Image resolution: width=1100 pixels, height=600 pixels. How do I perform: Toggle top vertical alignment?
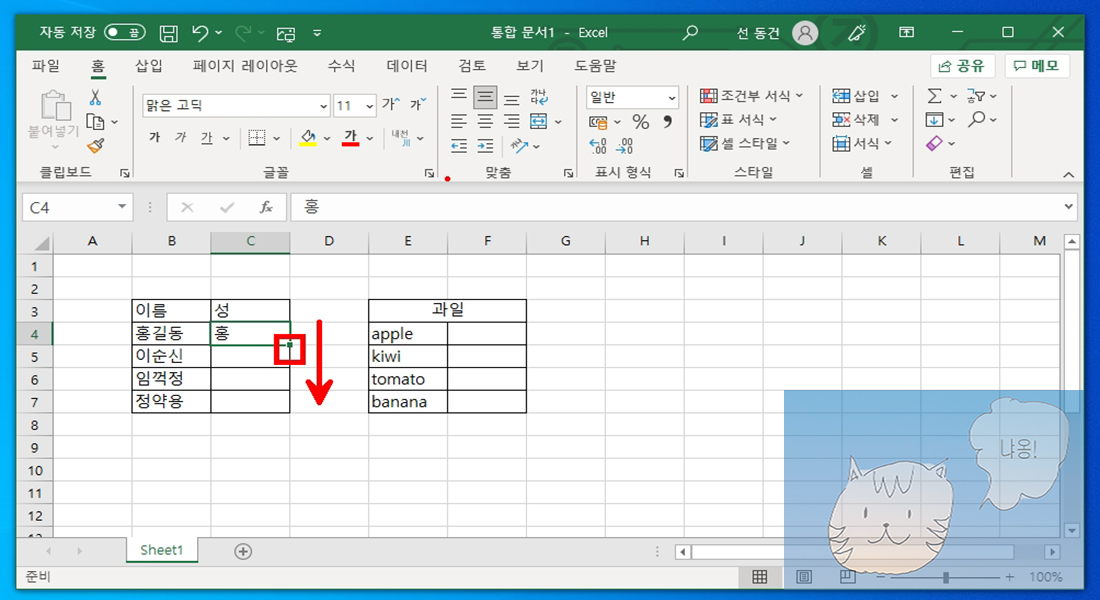pos(459,96)
